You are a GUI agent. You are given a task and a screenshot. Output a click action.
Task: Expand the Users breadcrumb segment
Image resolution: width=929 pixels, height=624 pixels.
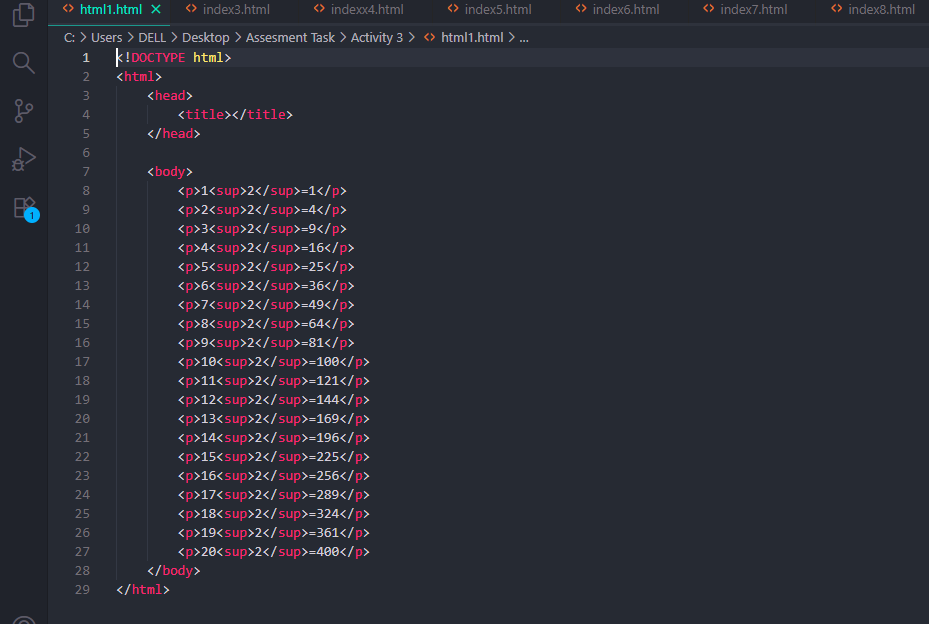coord(106,37)
